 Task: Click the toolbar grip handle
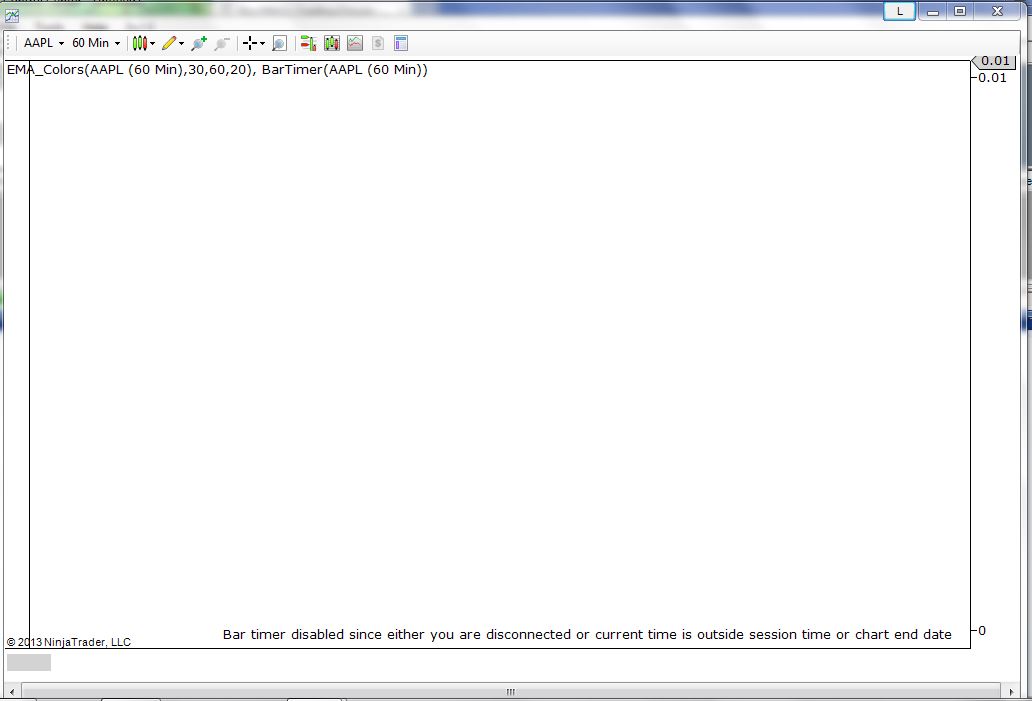(9, 43)
